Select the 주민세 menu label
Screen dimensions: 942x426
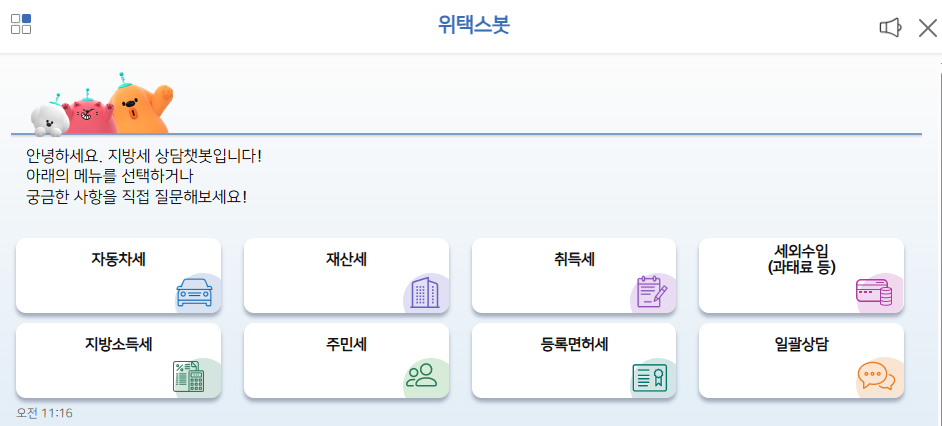pos(347,344)
